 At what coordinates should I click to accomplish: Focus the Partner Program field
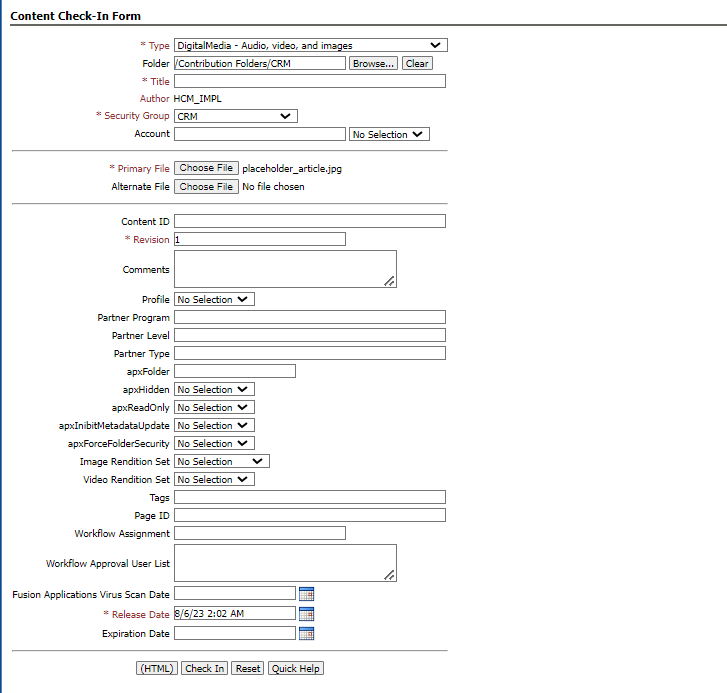310,317
